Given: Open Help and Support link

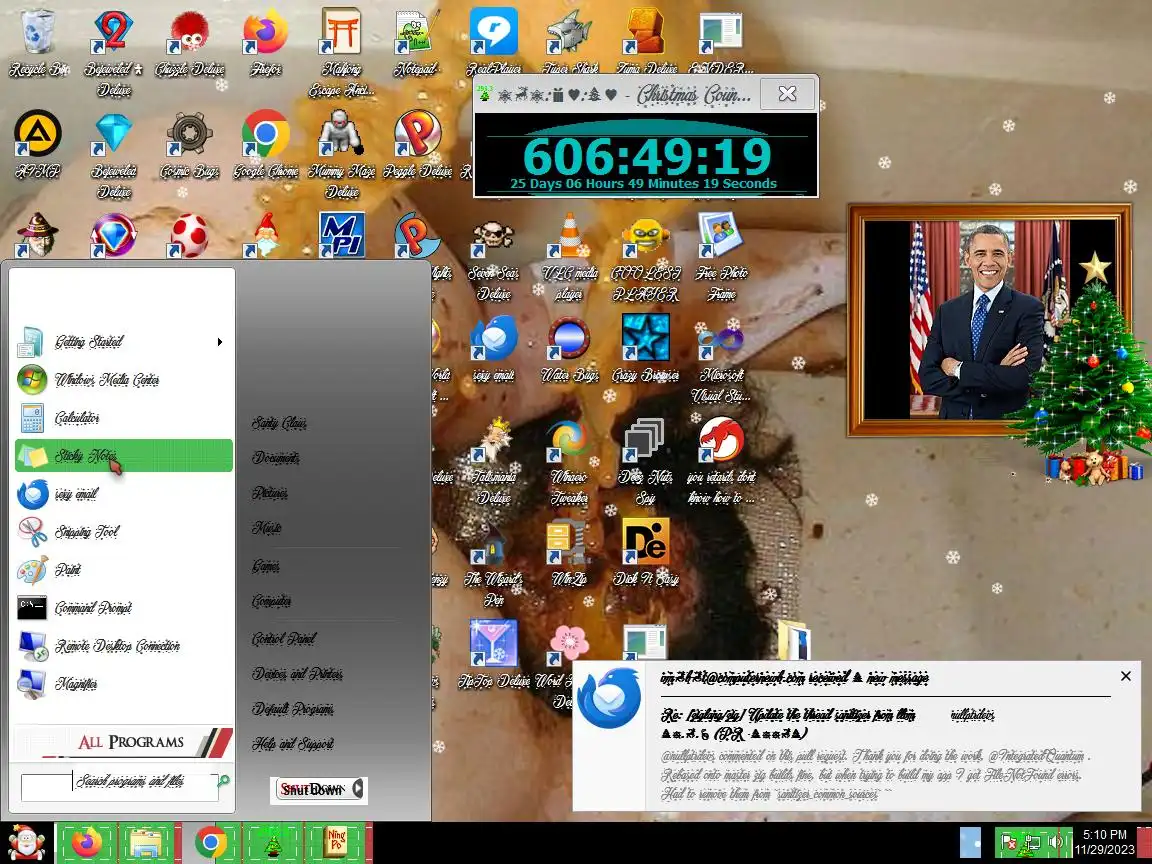Looking at the screenshot, I should (x=292, y=744).
